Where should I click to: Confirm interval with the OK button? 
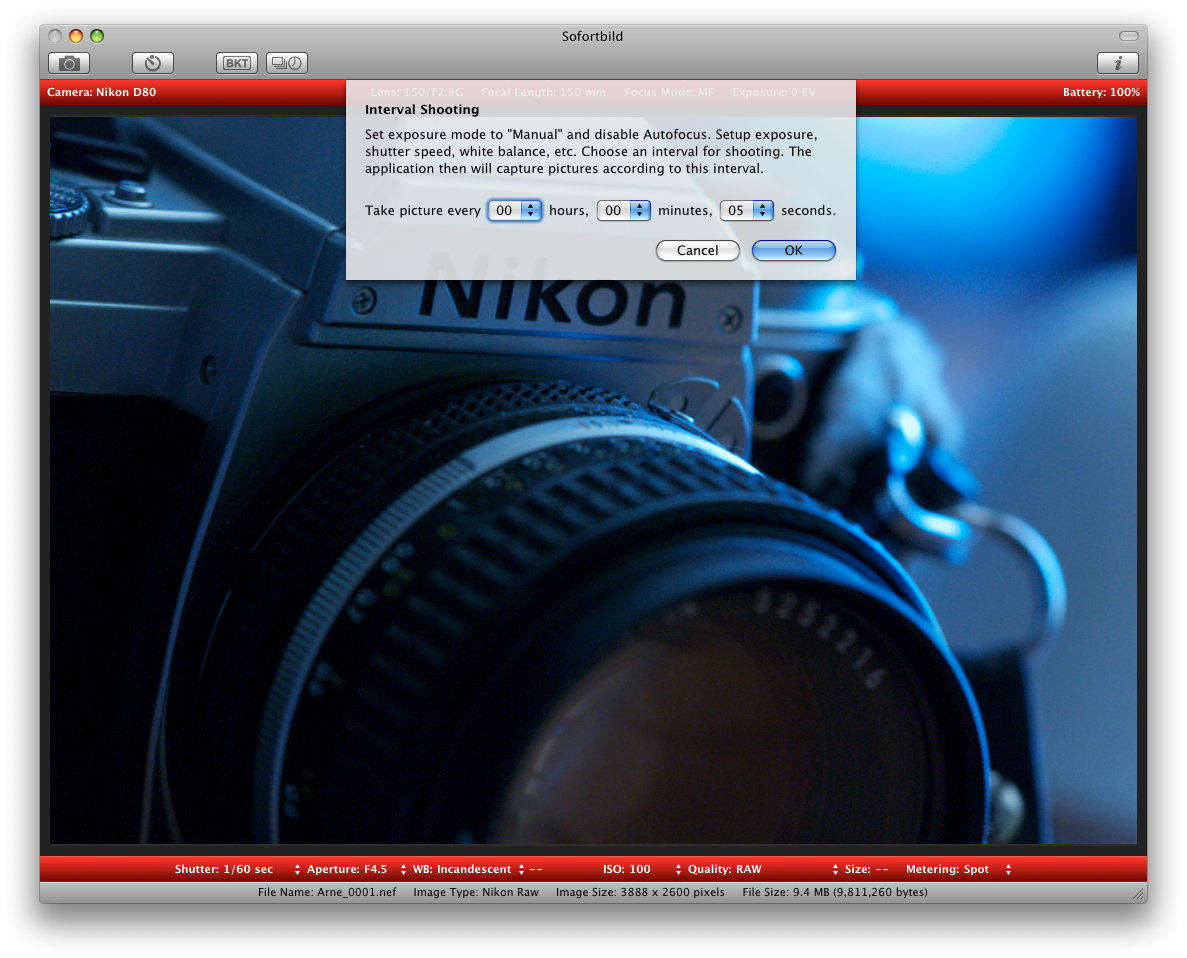[x=793, y=251]
